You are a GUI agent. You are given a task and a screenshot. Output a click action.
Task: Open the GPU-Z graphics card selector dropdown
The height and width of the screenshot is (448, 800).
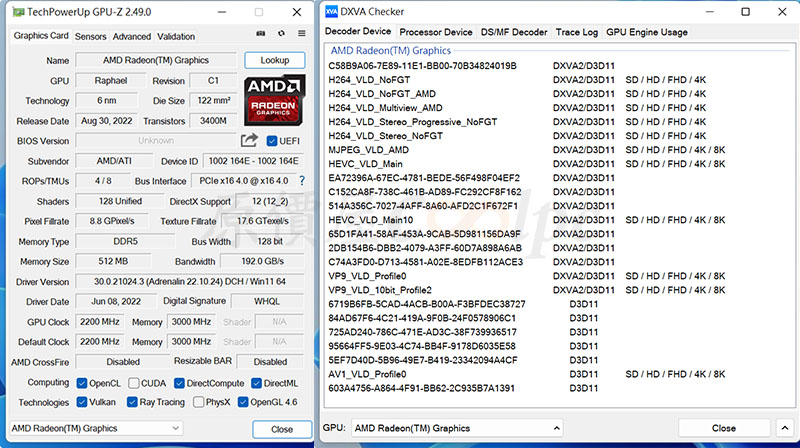[96, 428]
